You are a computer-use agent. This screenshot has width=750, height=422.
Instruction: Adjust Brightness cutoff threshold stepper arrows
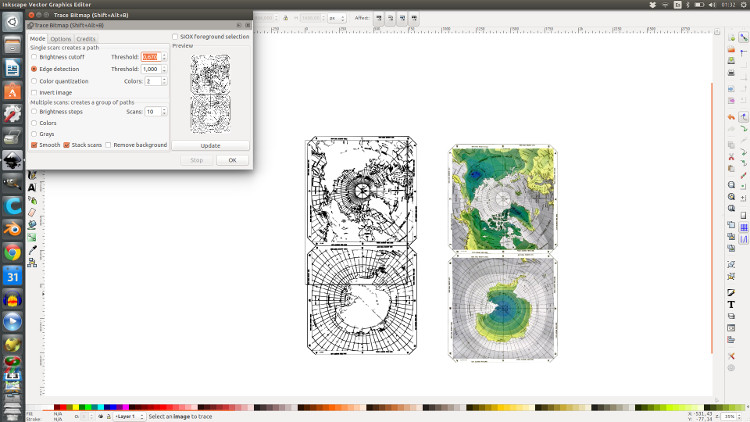coord(165,57)
